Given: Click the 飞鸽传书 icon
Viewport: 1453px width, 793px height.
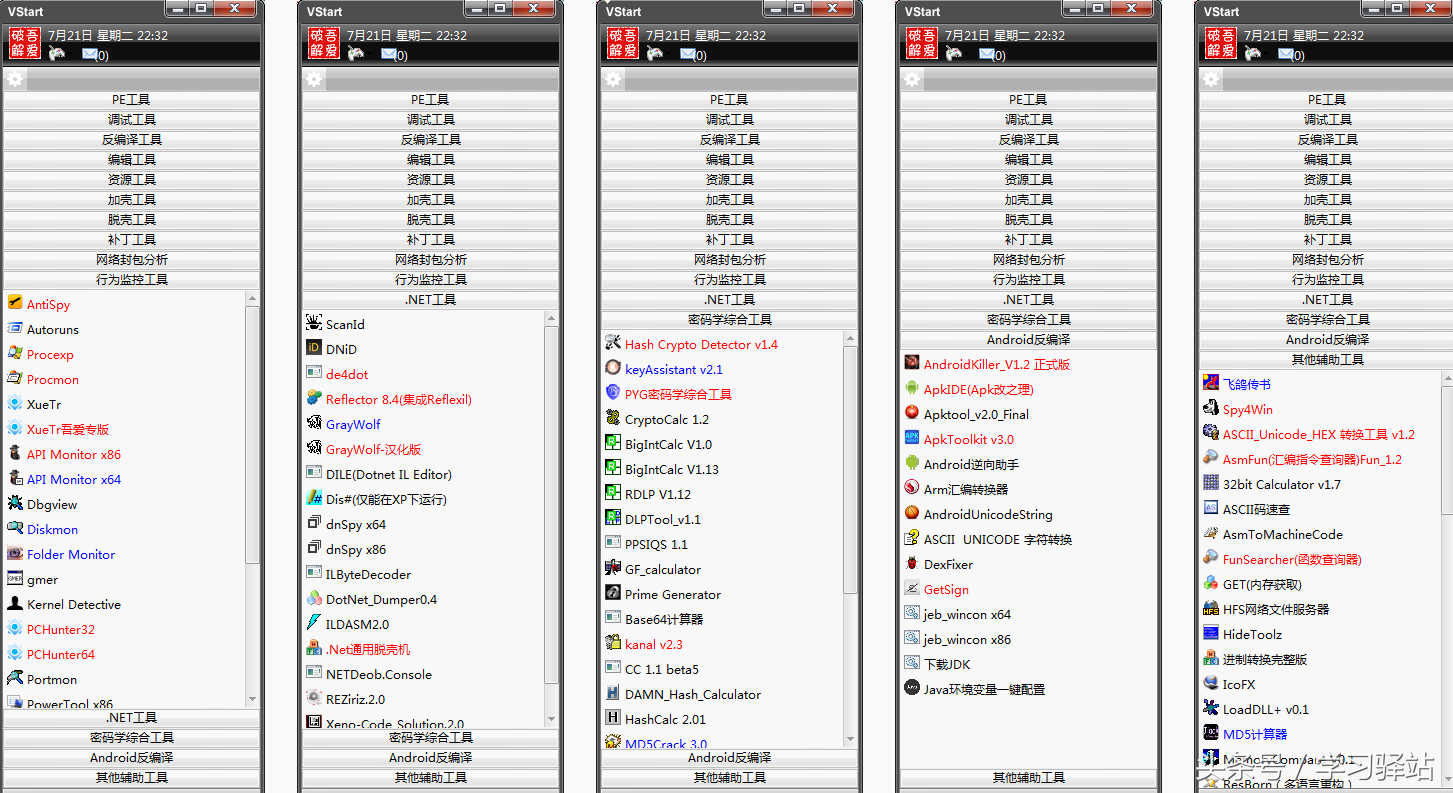Looking at the screenshot, I should coord(1211,384).
